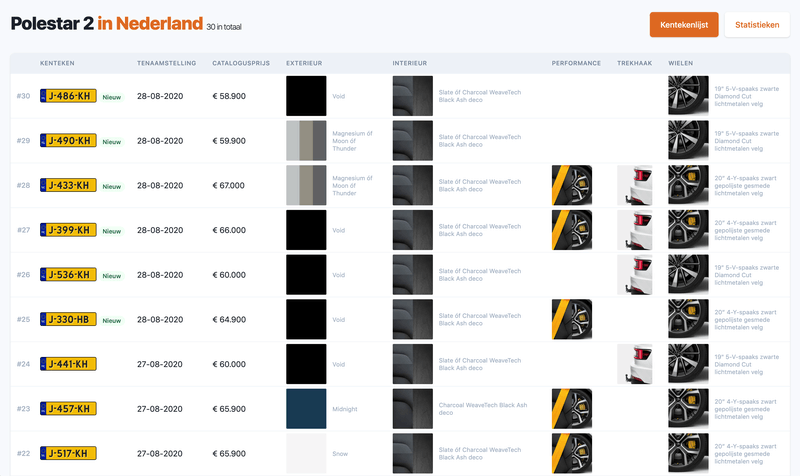Click license plate J-330-HB
This screenshot has height=476, width=800.
click(x=68, y=319)
